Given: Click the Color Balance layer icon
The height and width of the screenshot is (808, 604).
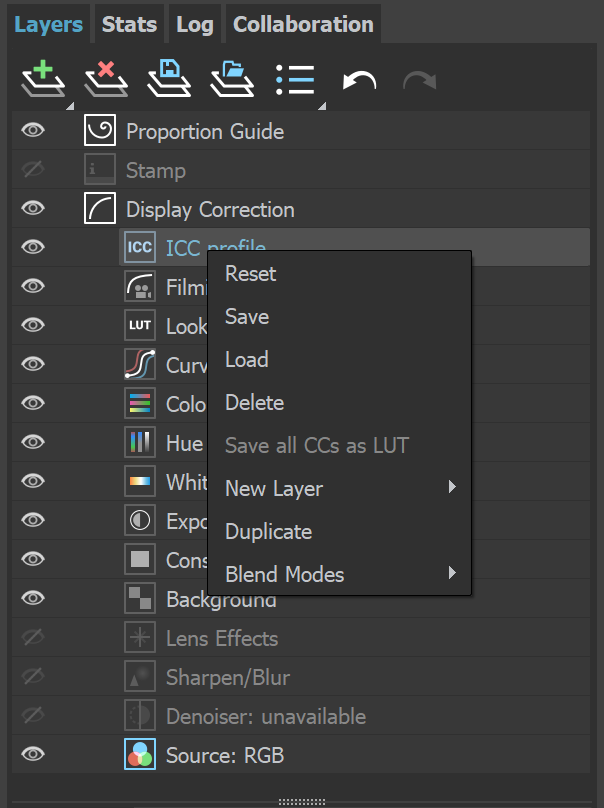Looking at the screenshot, I should (140, 403).
